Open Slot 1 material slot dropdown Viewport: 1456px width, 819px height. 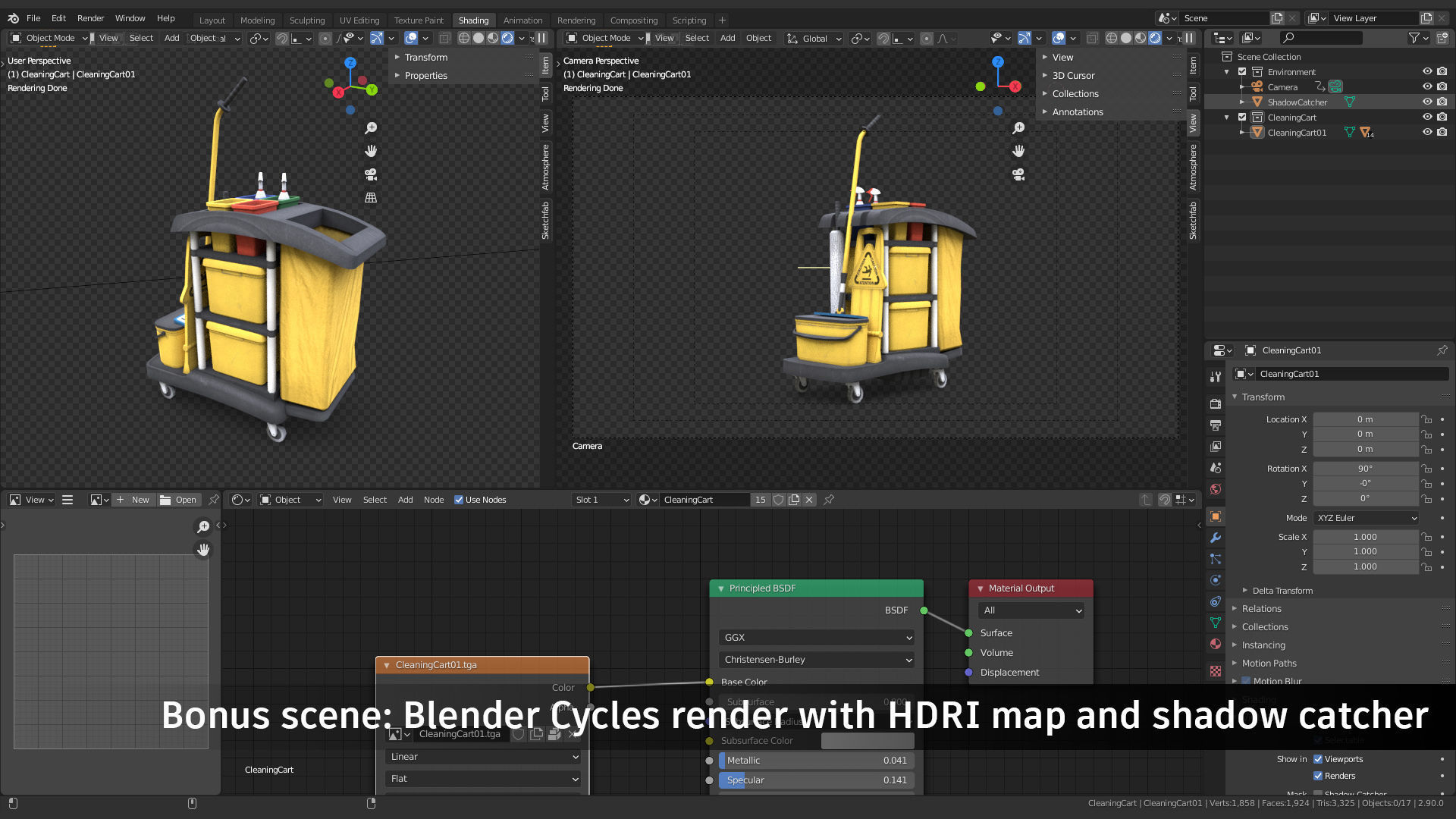pyautogui.click(x=601, y=500)
